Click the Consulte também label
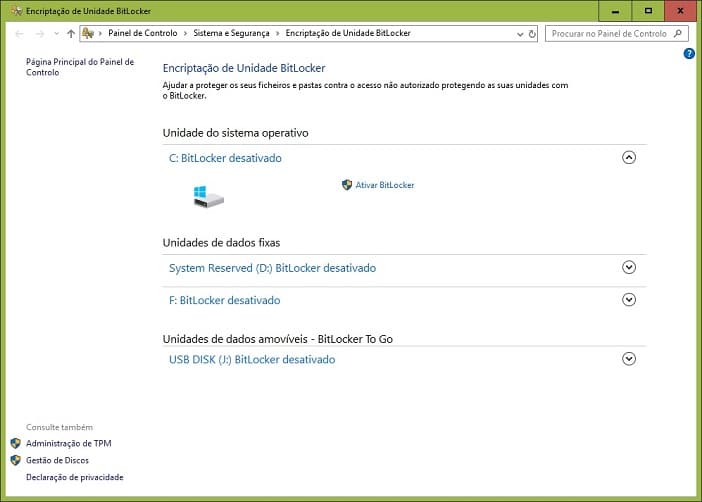This screenshot has height=502, width=702. pos(60,427)
